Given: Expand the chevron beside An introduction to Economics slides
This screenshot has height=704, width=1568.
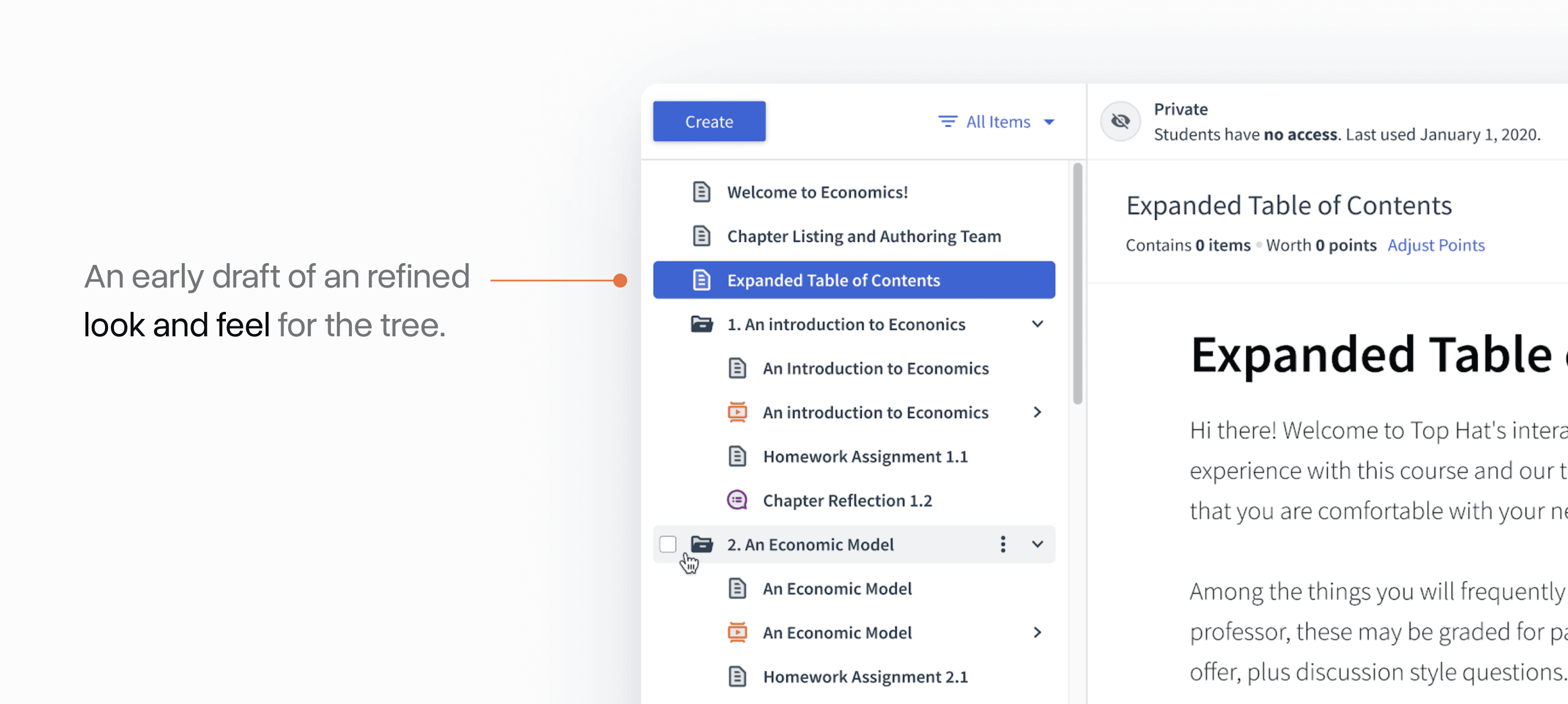Looking at the screenshot, I should pyautogui.click(x=1037, y=412).
